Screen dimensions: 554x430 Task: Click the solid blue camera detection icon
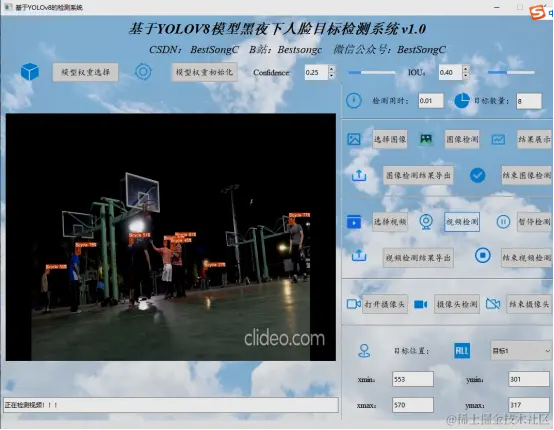pyautogui.click(x=420, y=304)
